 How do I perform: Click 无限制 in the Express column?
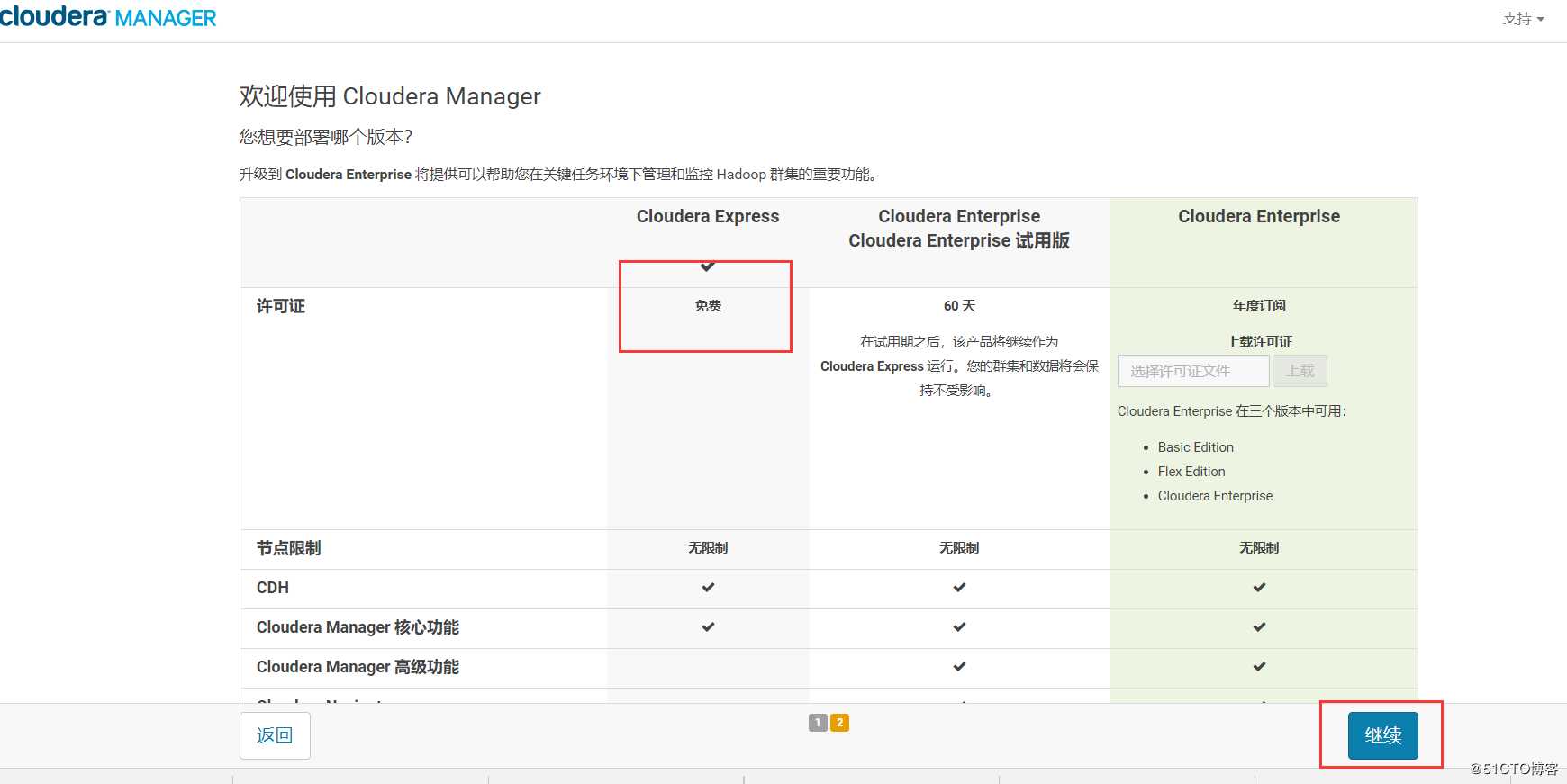(x=708, y=548)
